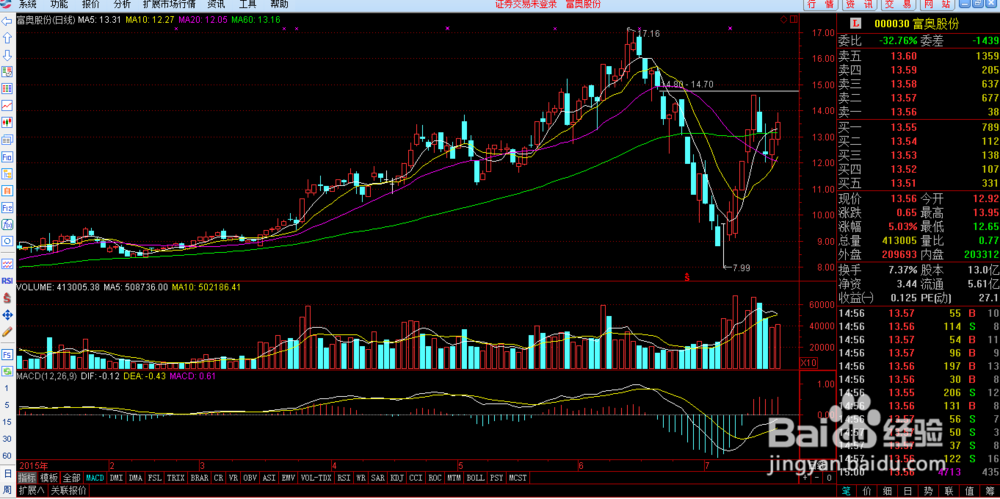This screenshot has width=1000, height=499.
Task: Open the 系统 menu
Action: [27, 4]
